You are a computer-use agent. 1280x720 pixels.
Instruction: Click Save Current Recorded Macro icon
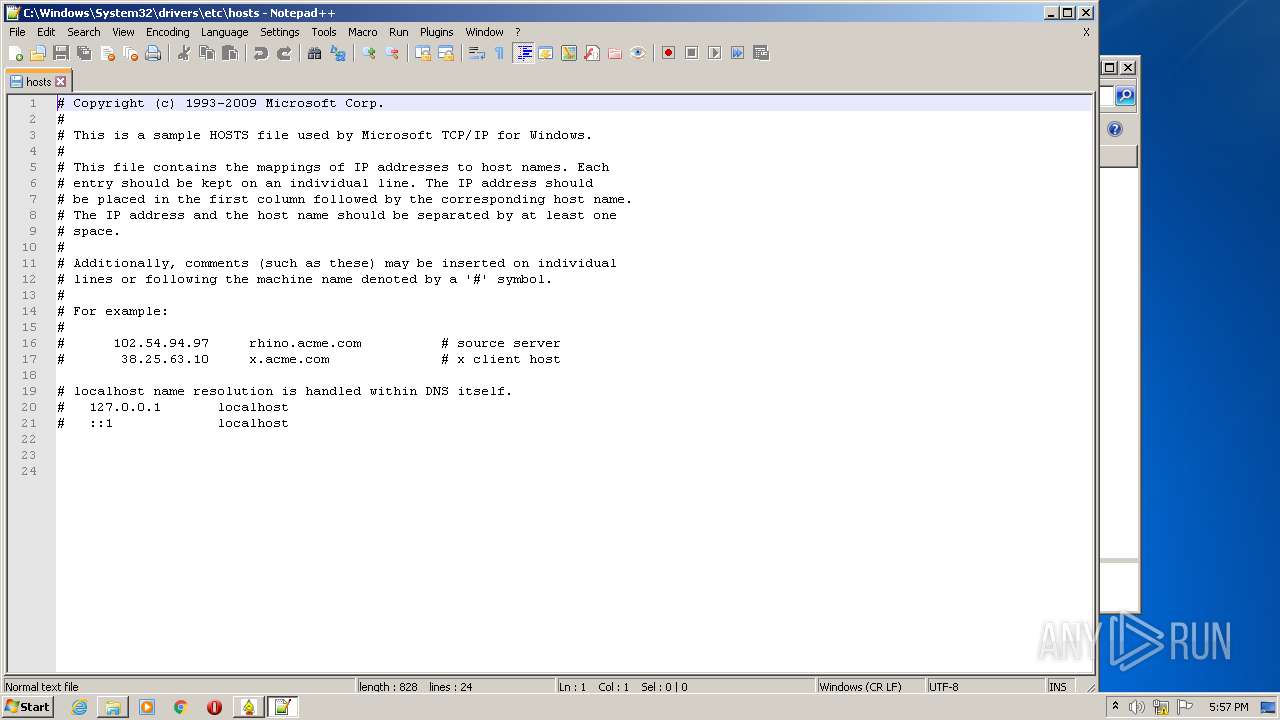761,53
